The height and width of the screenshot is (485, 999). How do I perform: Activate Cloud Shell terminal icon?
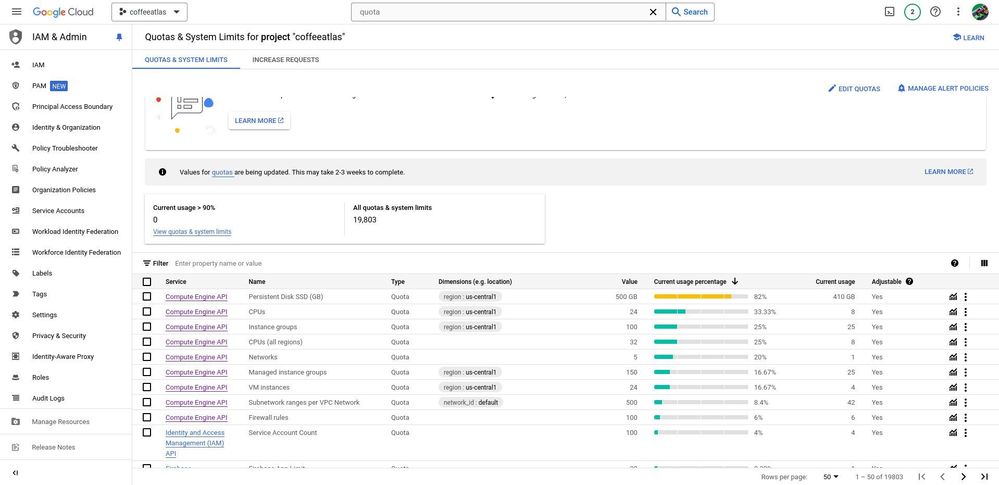pos(889,11)
